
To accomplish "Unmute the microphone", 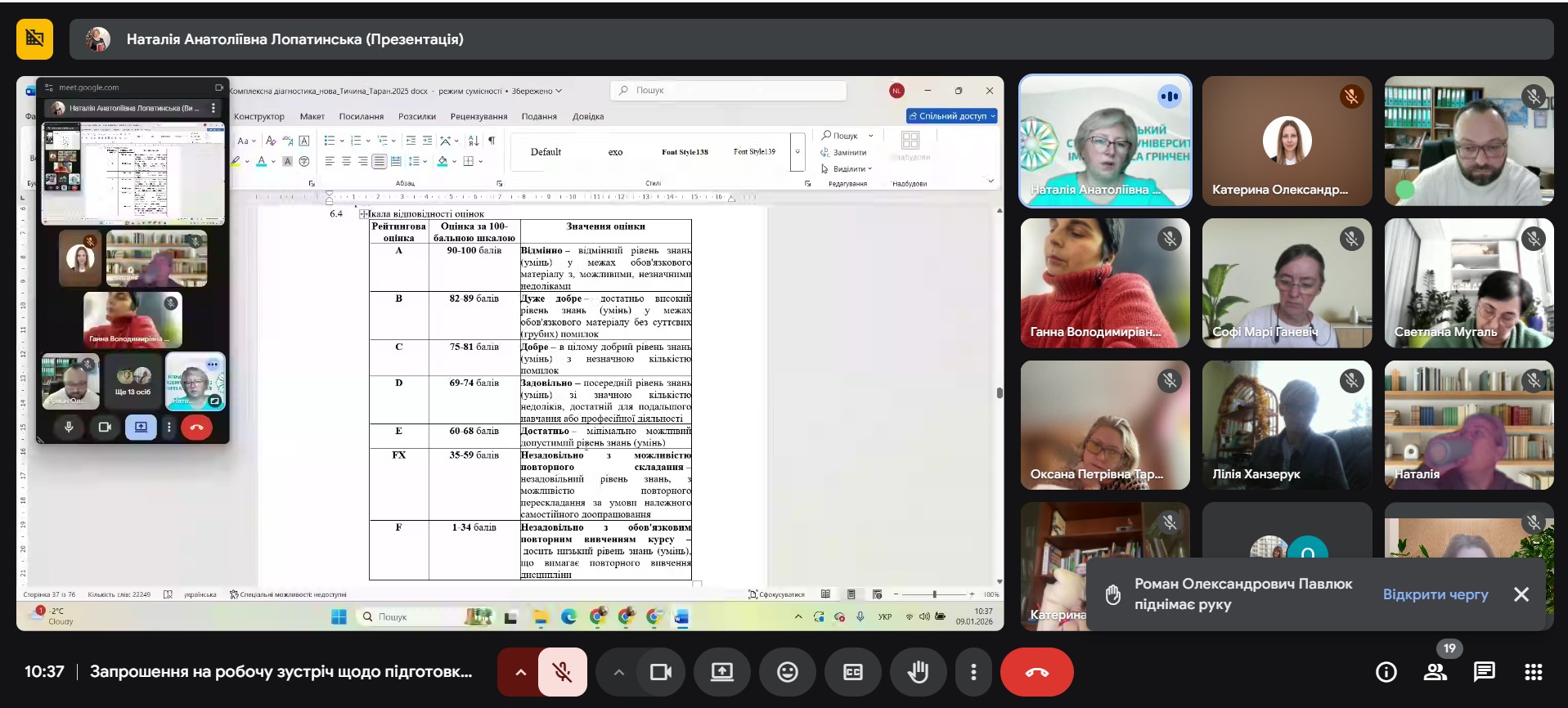I will [x=562, y=672].
